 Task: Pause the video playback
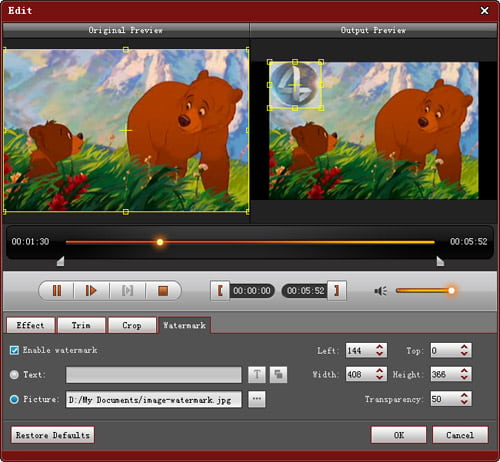pos(57,291)
